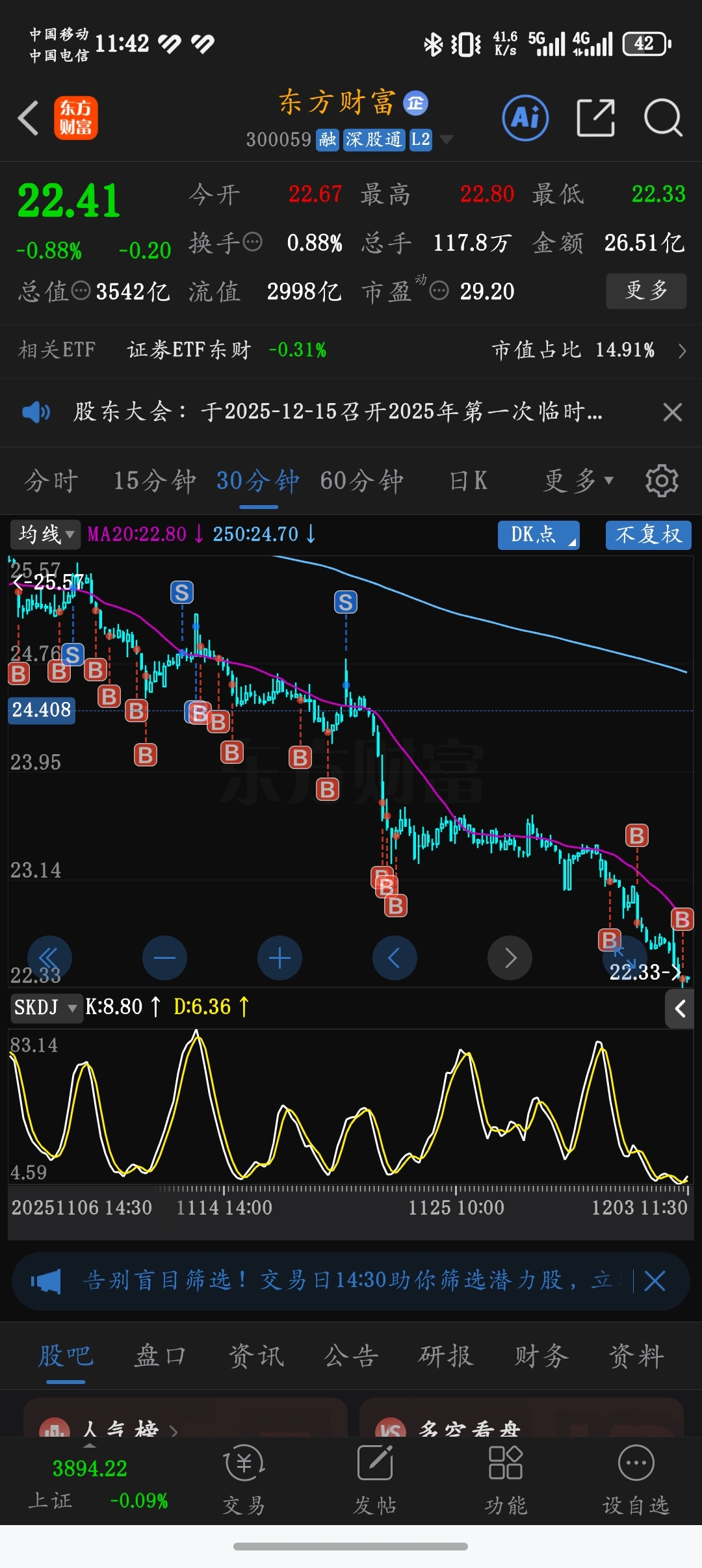Tap the top S sell signal near 1114
702x1568 pixels.
(x=182, y=593)
